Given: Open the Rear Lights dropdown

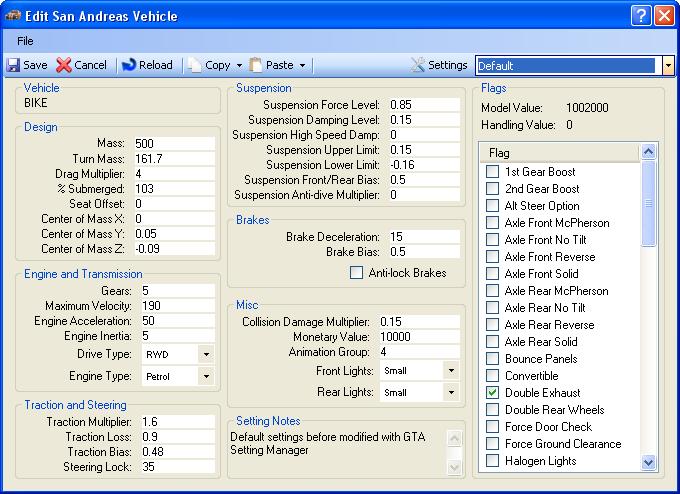Looking at the screenshot, I should (x=451, y=392).
